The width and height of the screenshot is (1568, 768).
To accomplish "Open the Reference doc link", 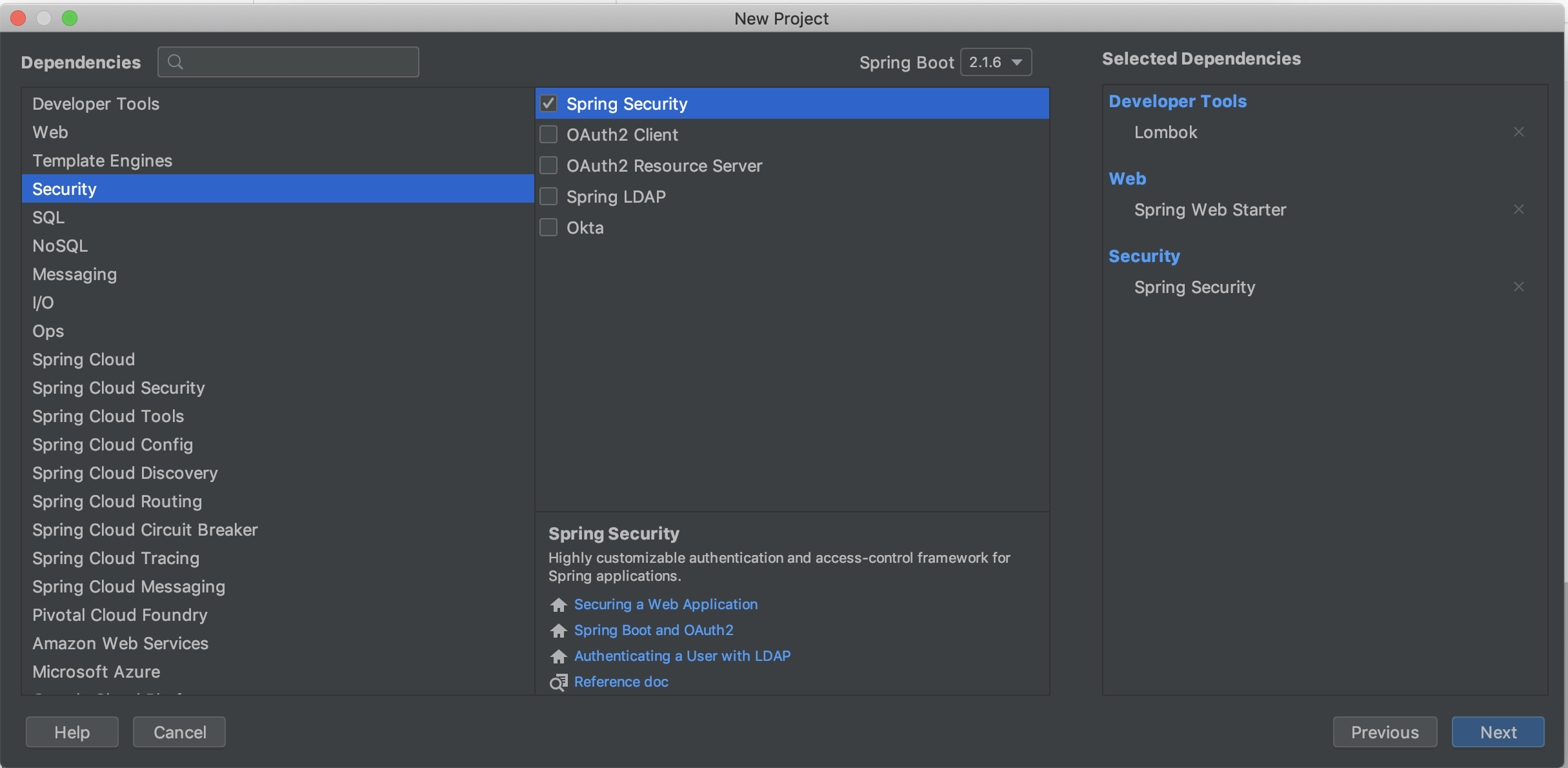I will pyautogui.click(x=621, y=682).
